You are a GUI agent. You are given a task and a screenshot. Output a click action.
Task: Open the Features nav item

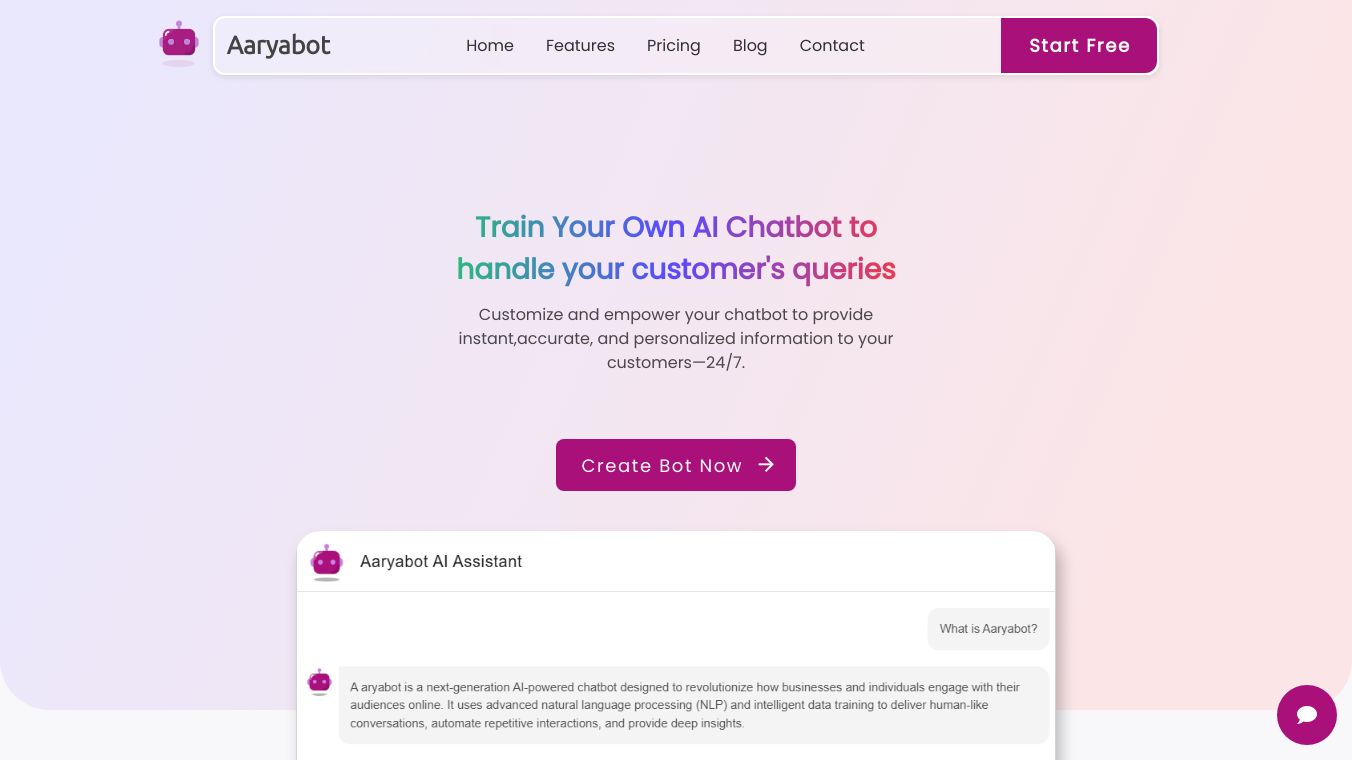click(x=580, y=46)
